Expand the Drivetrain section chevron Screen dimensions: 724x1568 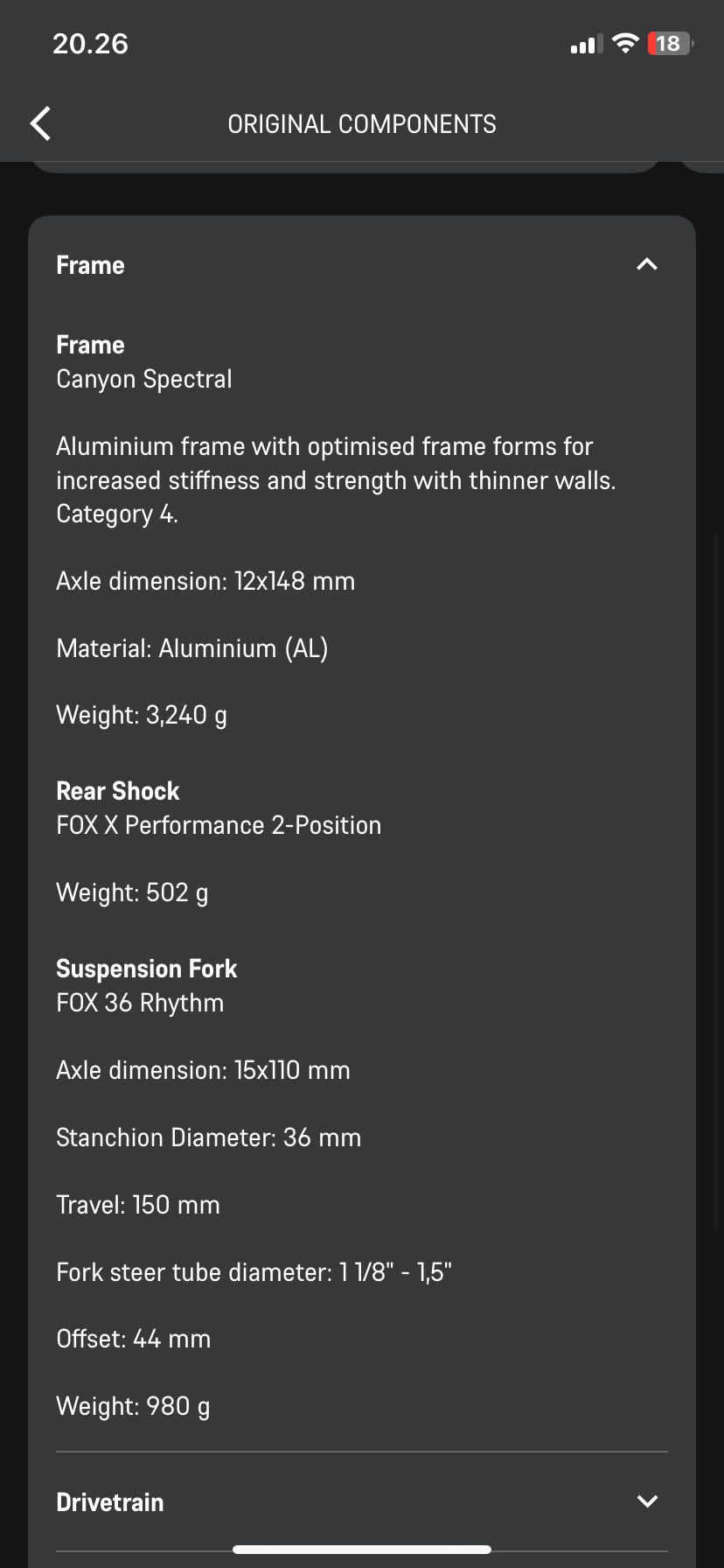pos(647,1501)
